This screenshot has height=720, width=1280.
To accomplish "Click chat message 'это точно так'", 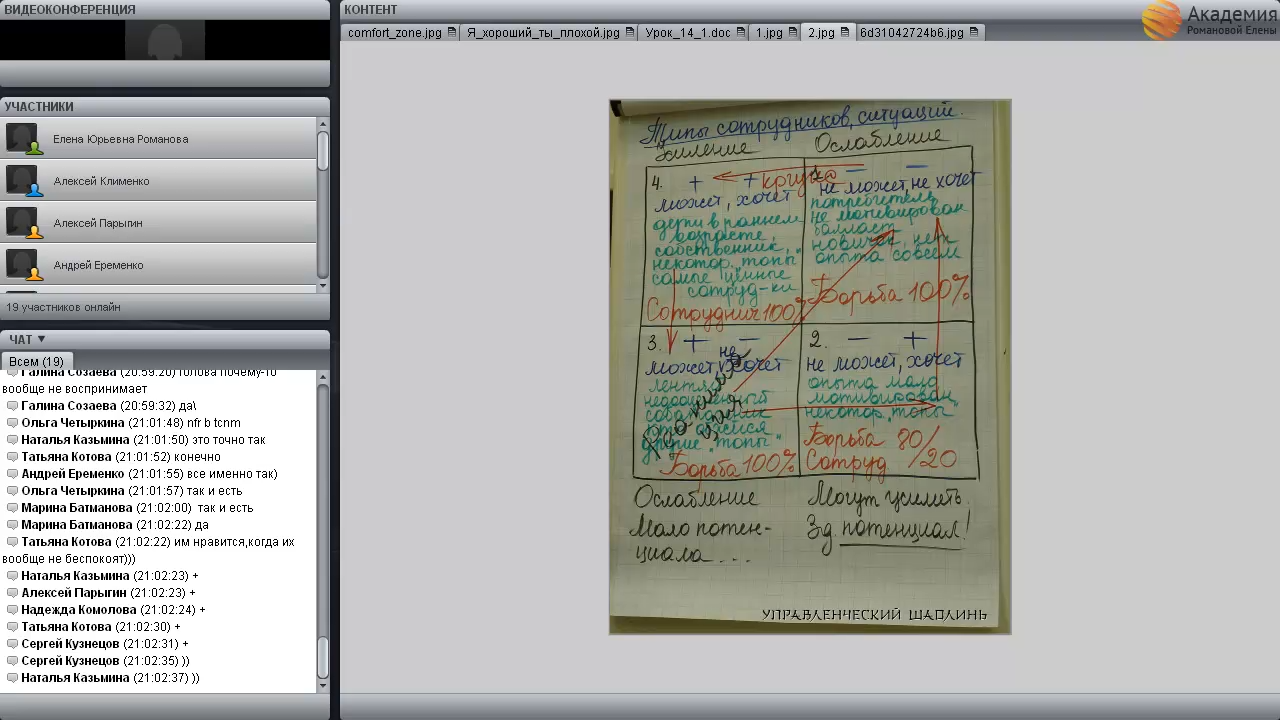I will click(x=227, y=440).
